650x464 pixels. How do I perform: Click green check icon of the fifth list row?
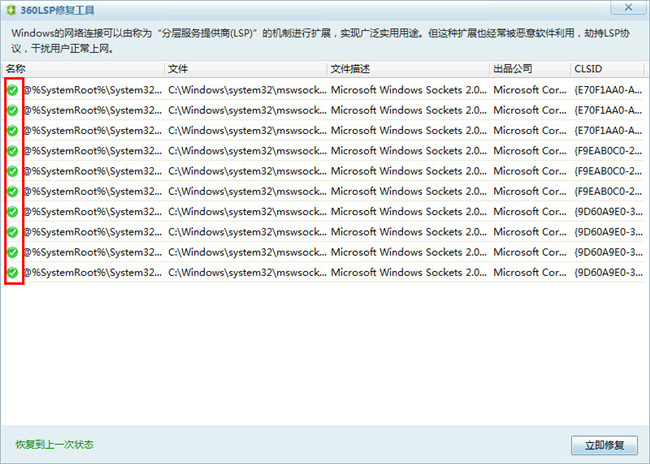coord(13,171)
